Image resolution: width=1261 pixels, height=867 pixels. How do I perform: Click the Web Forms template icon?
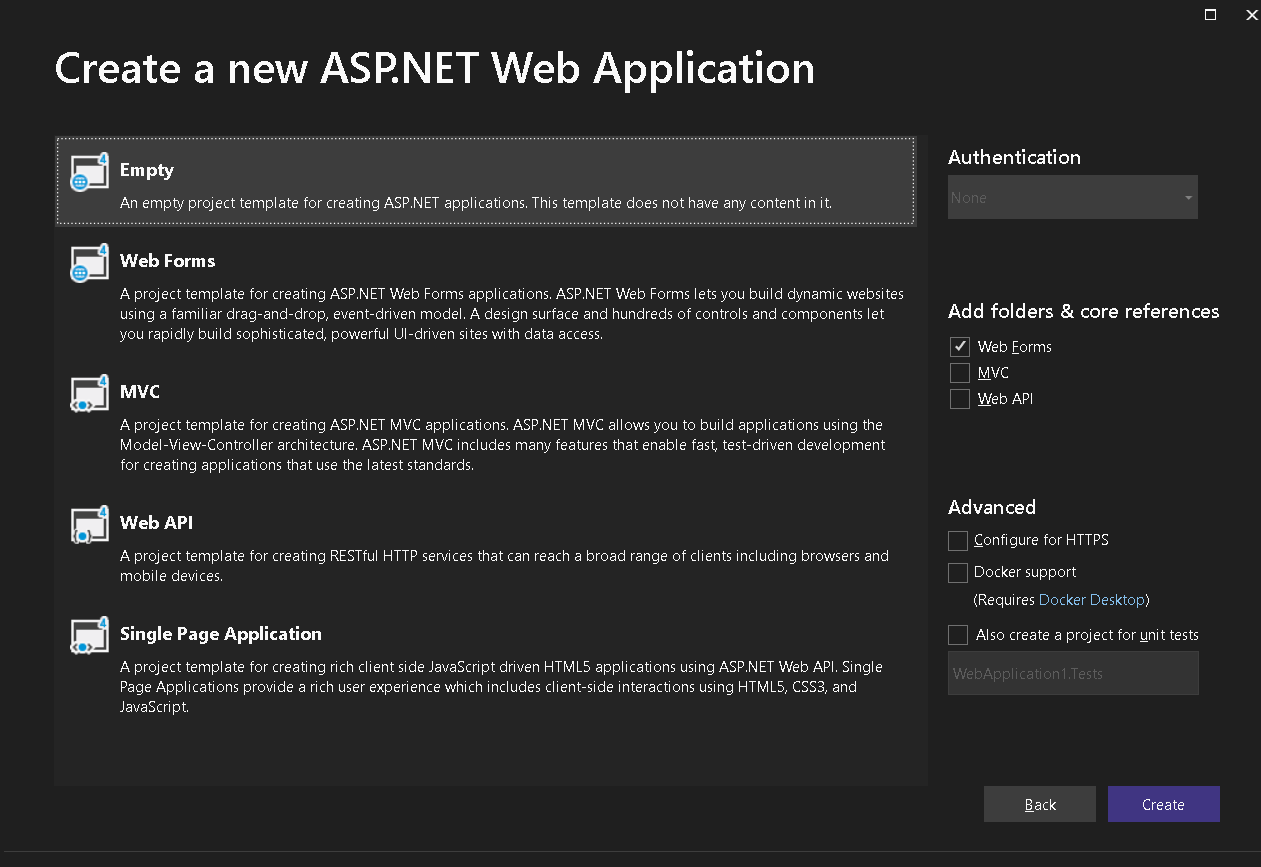click(90, 262)
